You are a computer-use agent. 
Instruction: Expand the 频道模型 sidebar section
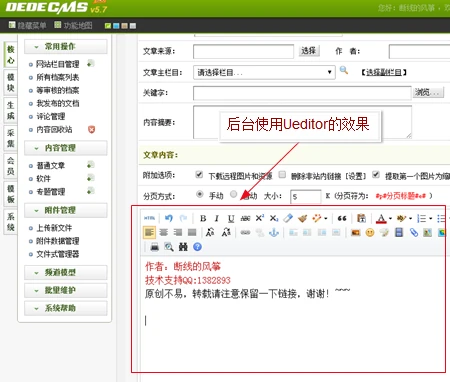[x=66, y=273]
